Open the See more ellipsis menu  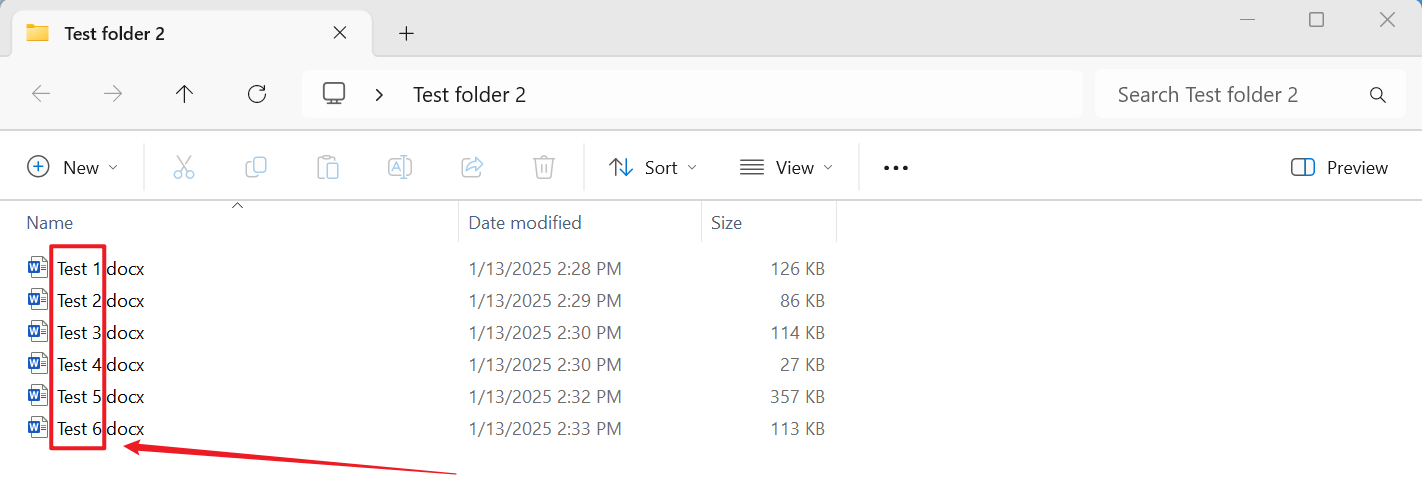[x=896, y=168]
